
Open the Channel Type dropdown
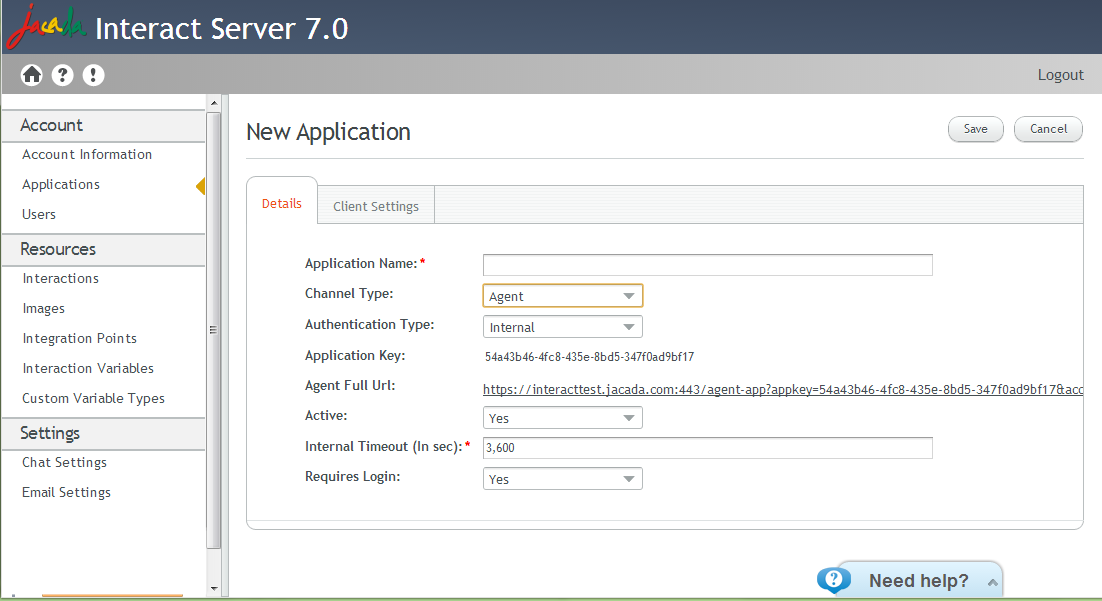[x=563, y=296]
